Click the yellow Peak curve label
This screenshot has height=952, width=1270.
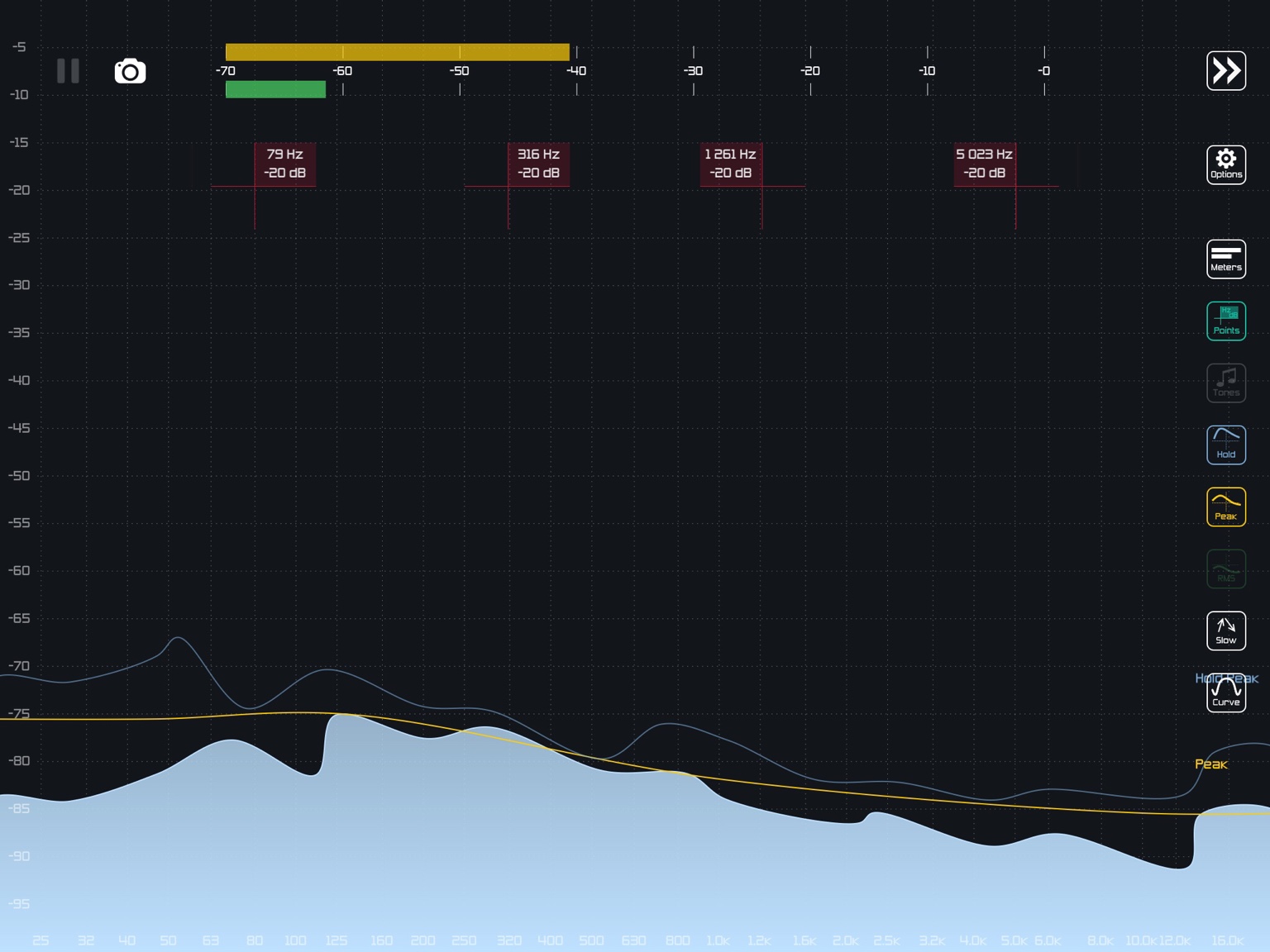[1211, 764]
